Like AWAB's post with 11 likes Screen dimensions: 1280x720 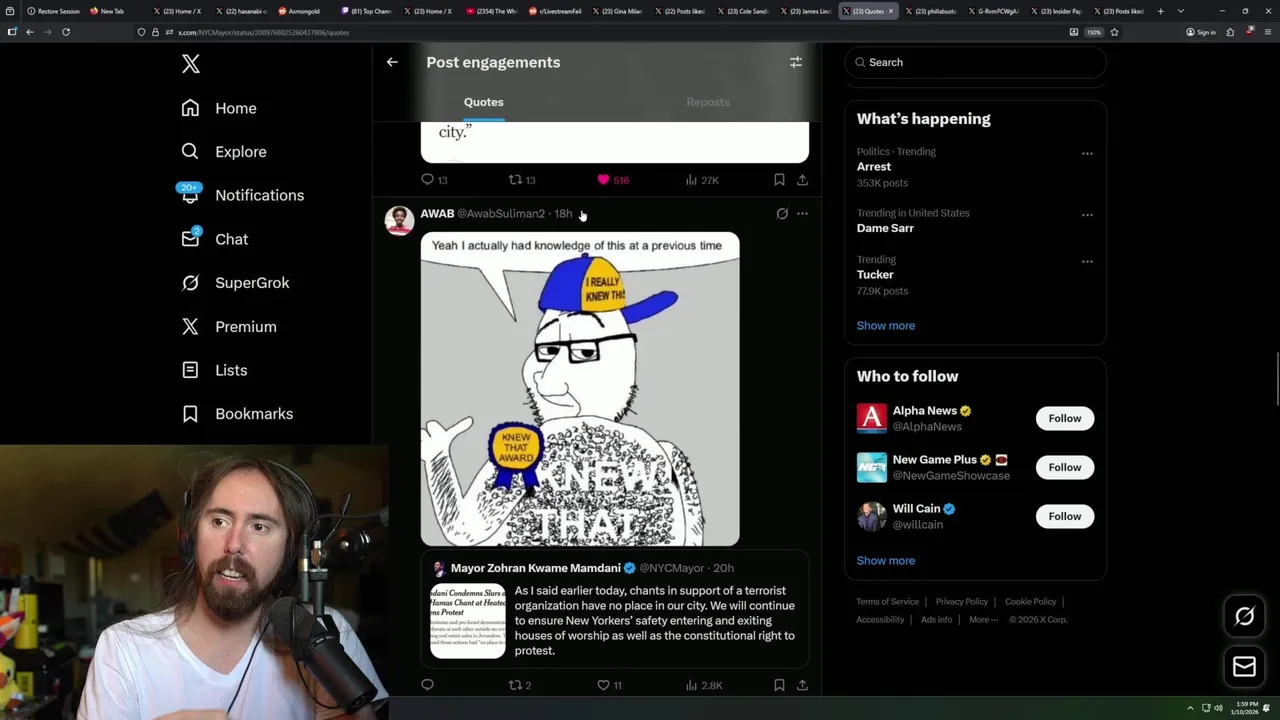pyautogui.click(x=609, y=685)
